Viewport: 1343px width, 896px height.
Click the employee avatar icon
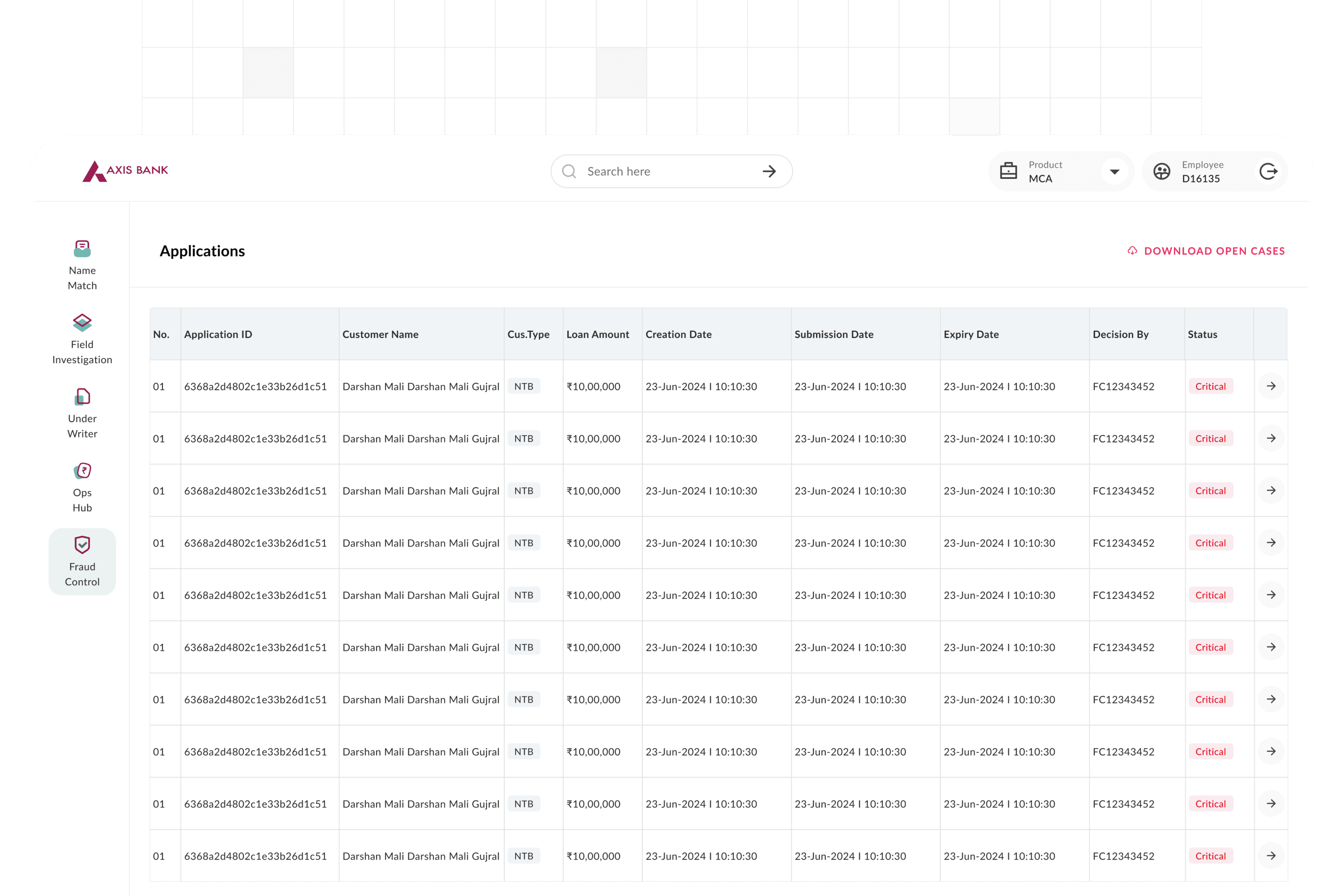pyautogui.click(x=1162, y=171)
